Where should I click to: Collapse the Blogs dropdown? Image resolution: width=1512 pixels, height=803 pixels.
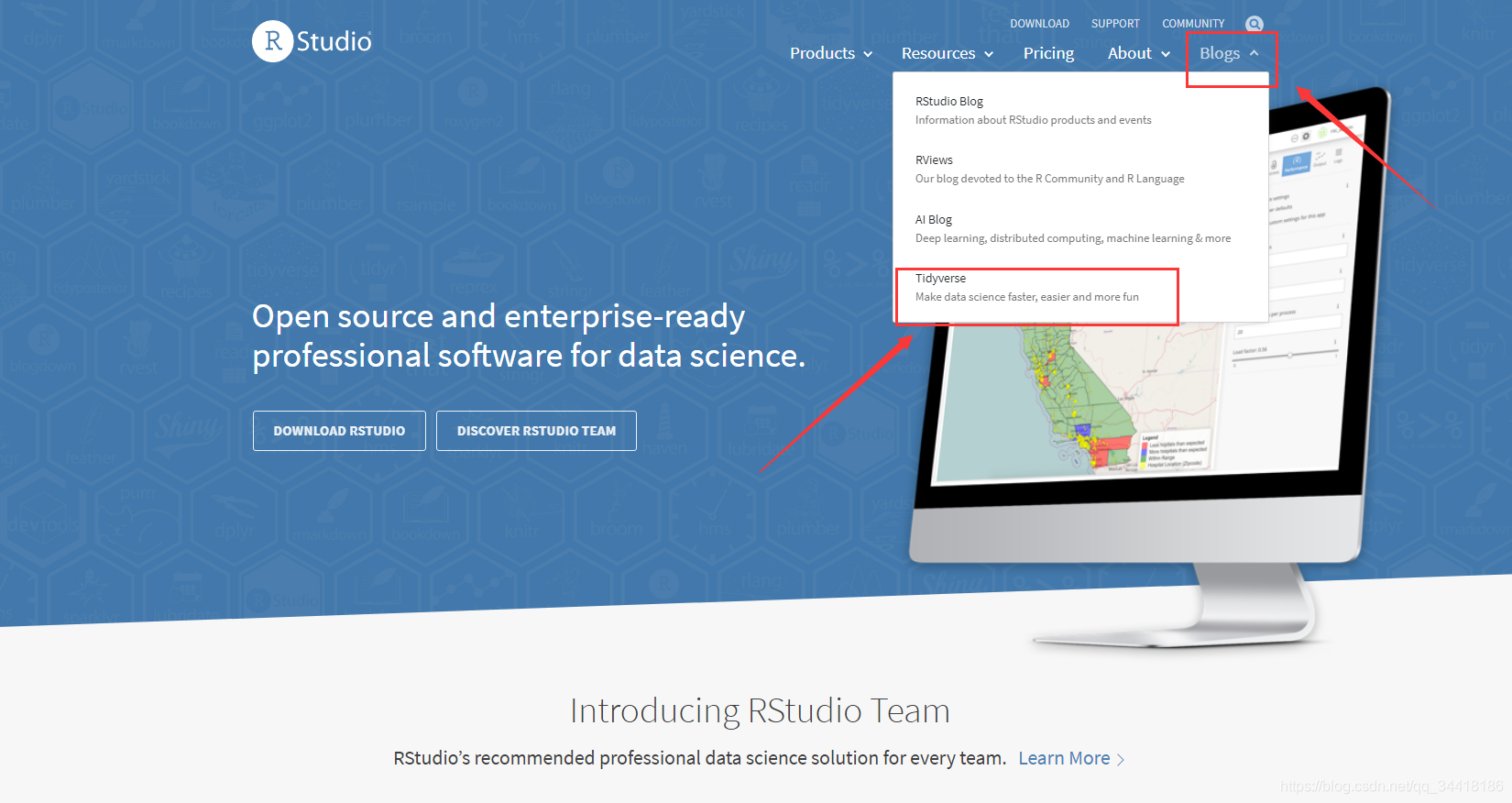point(1230,53)
